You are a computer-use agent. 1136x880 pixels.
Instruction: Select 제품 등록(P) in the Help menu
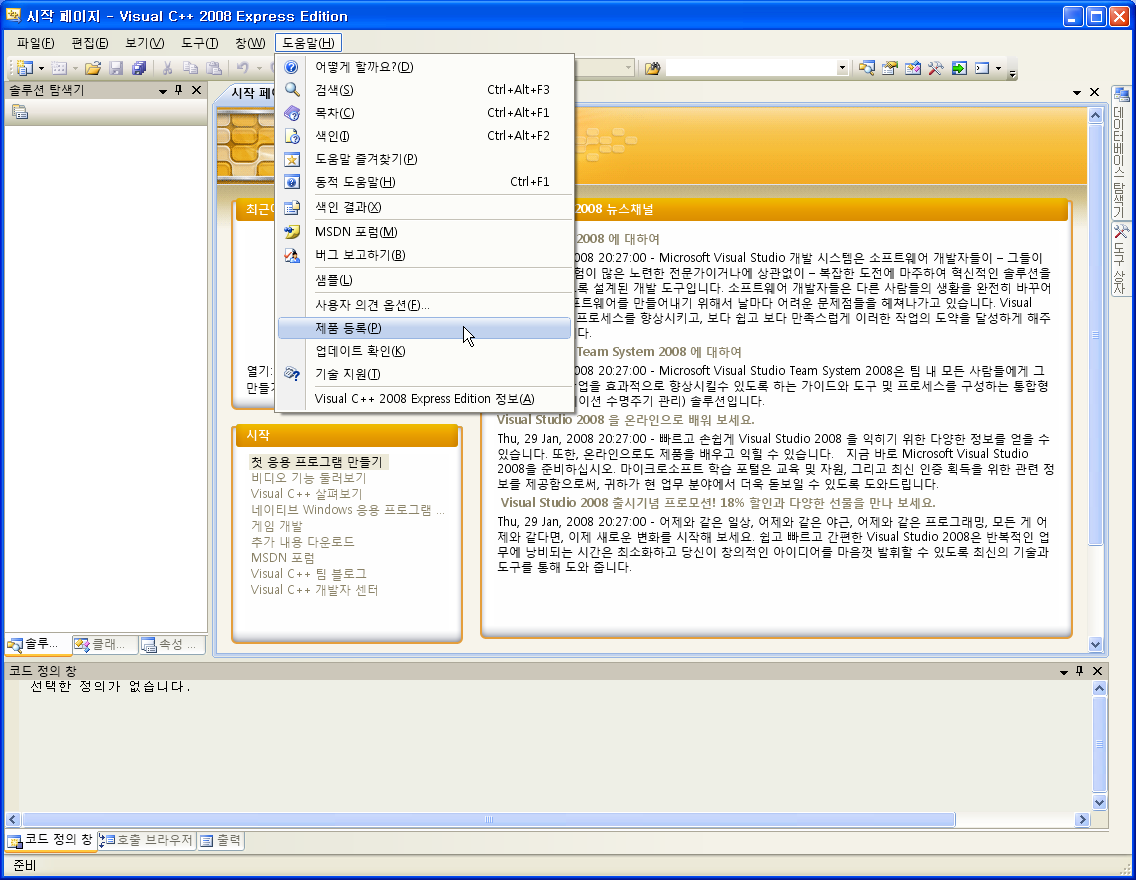point(424,328)
